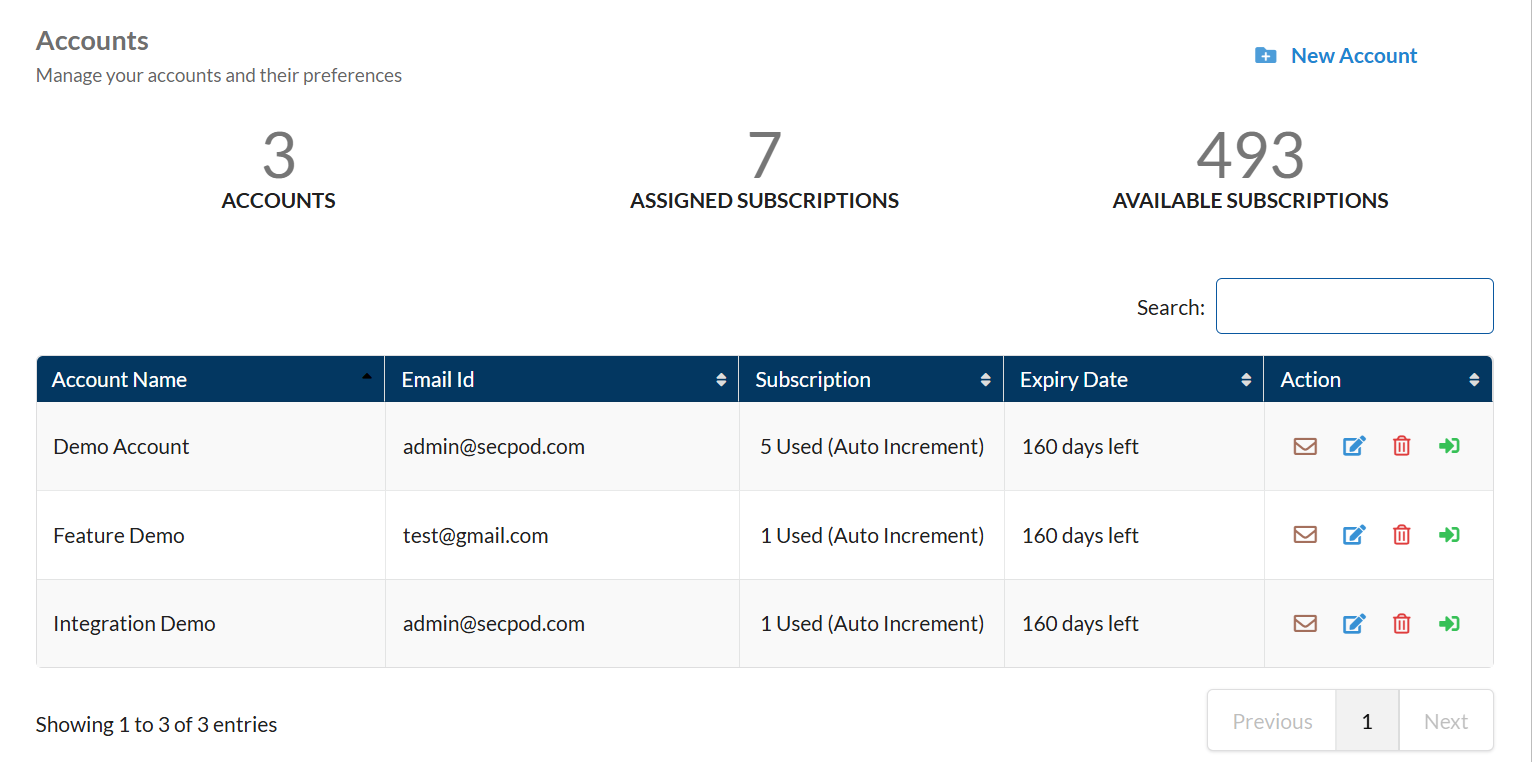
Task: Delete the Integration Demo account
Action: pyautogui.click(x=1402, y=624)
